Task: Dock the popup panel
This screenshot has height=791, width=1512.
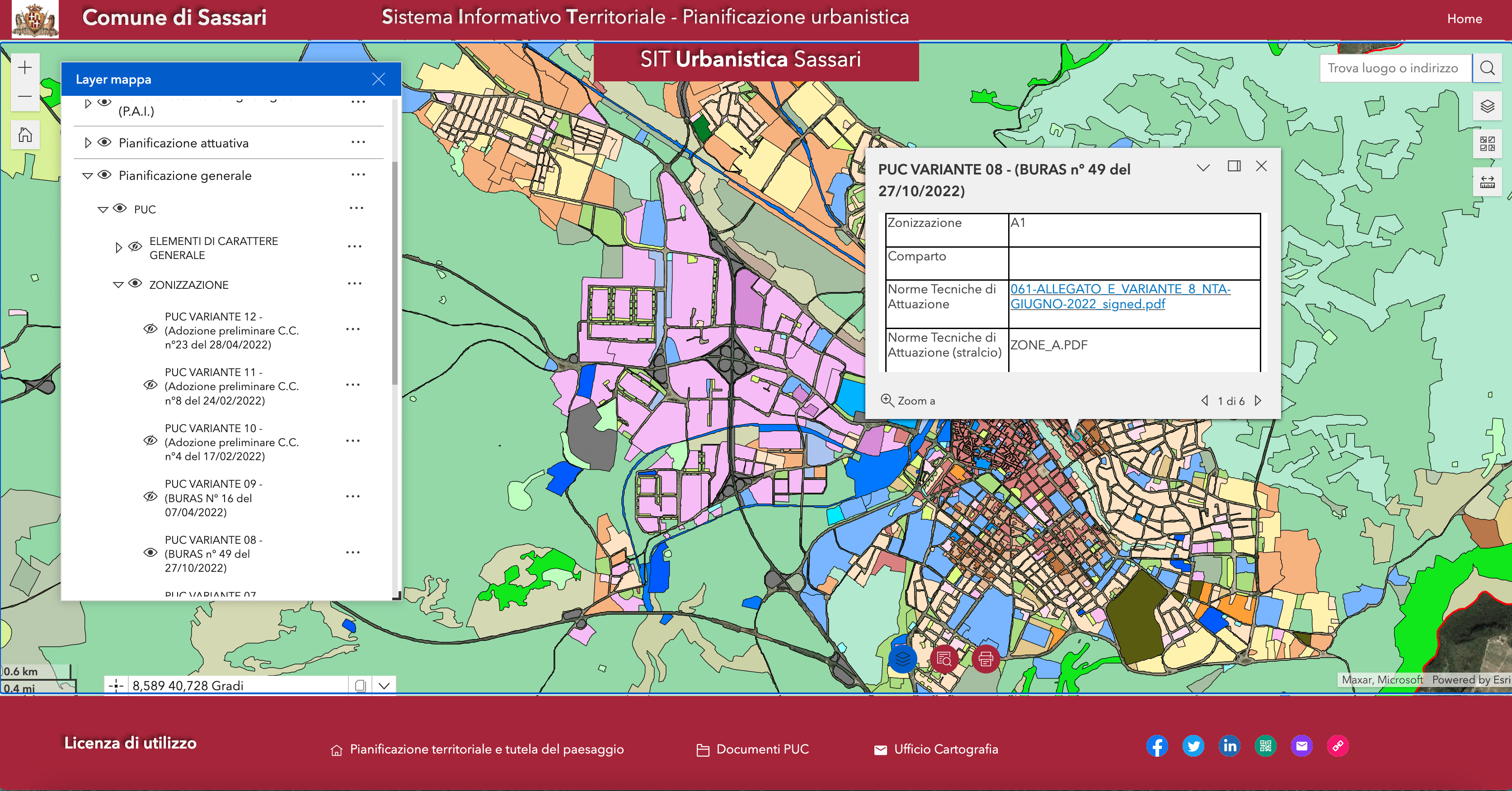Action: pos(1234,167)
